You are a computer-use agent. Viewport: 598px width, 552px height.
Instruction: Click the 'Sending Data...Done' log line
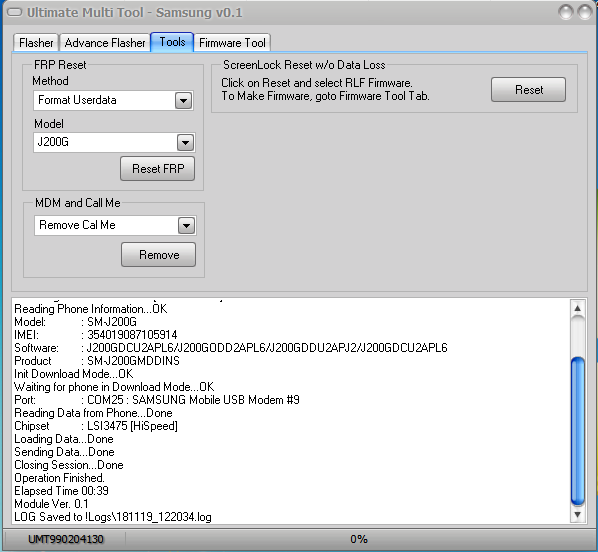click(64, 452)
